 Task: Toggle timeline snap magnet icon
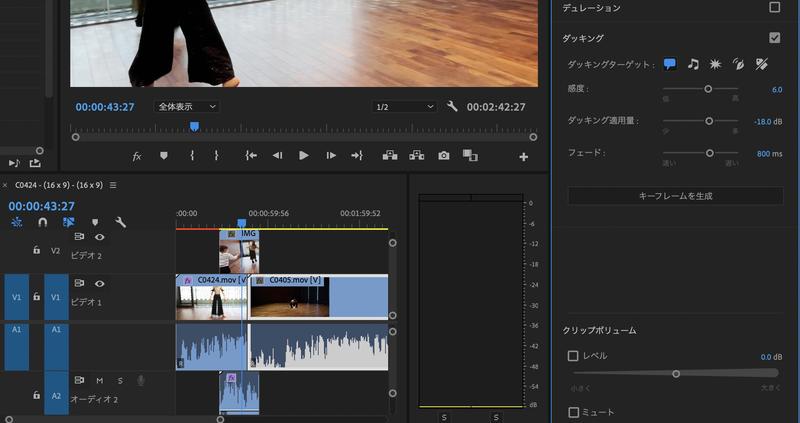pos(43,223)
